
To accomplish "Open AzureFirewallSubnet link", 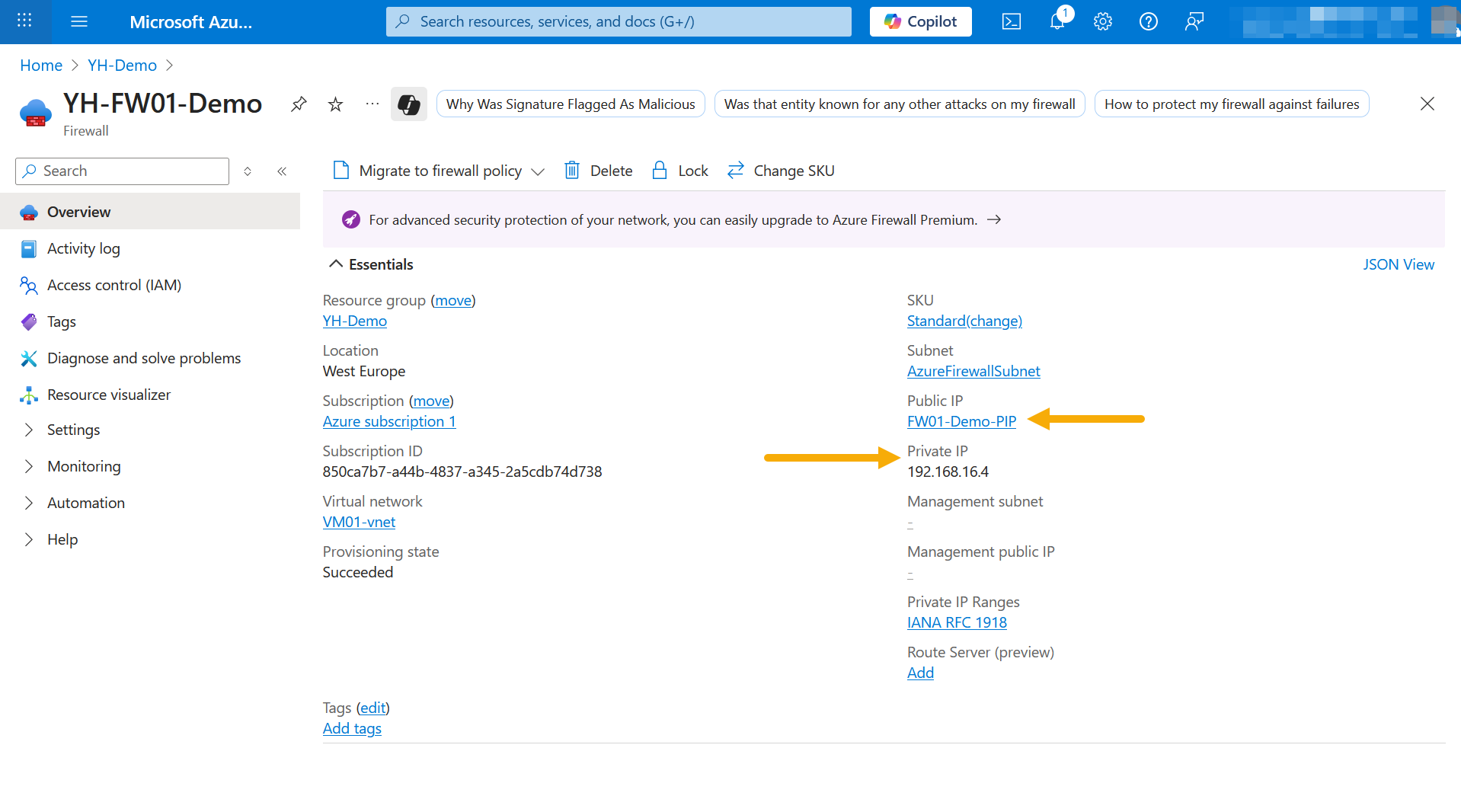I will coord(973,371).
